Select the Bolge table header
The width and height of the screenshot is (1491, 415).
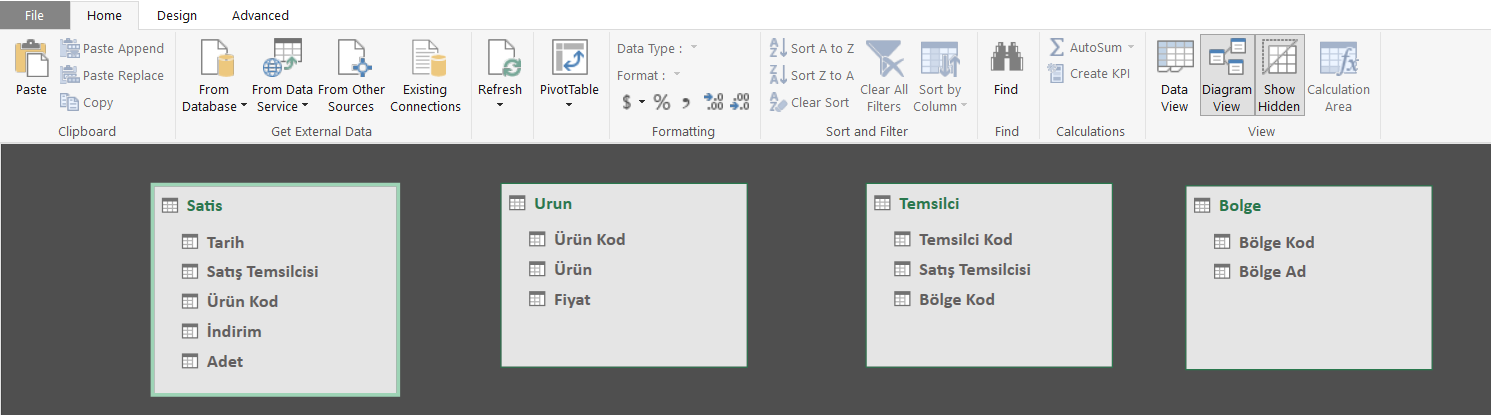(x=1239, y=205)
